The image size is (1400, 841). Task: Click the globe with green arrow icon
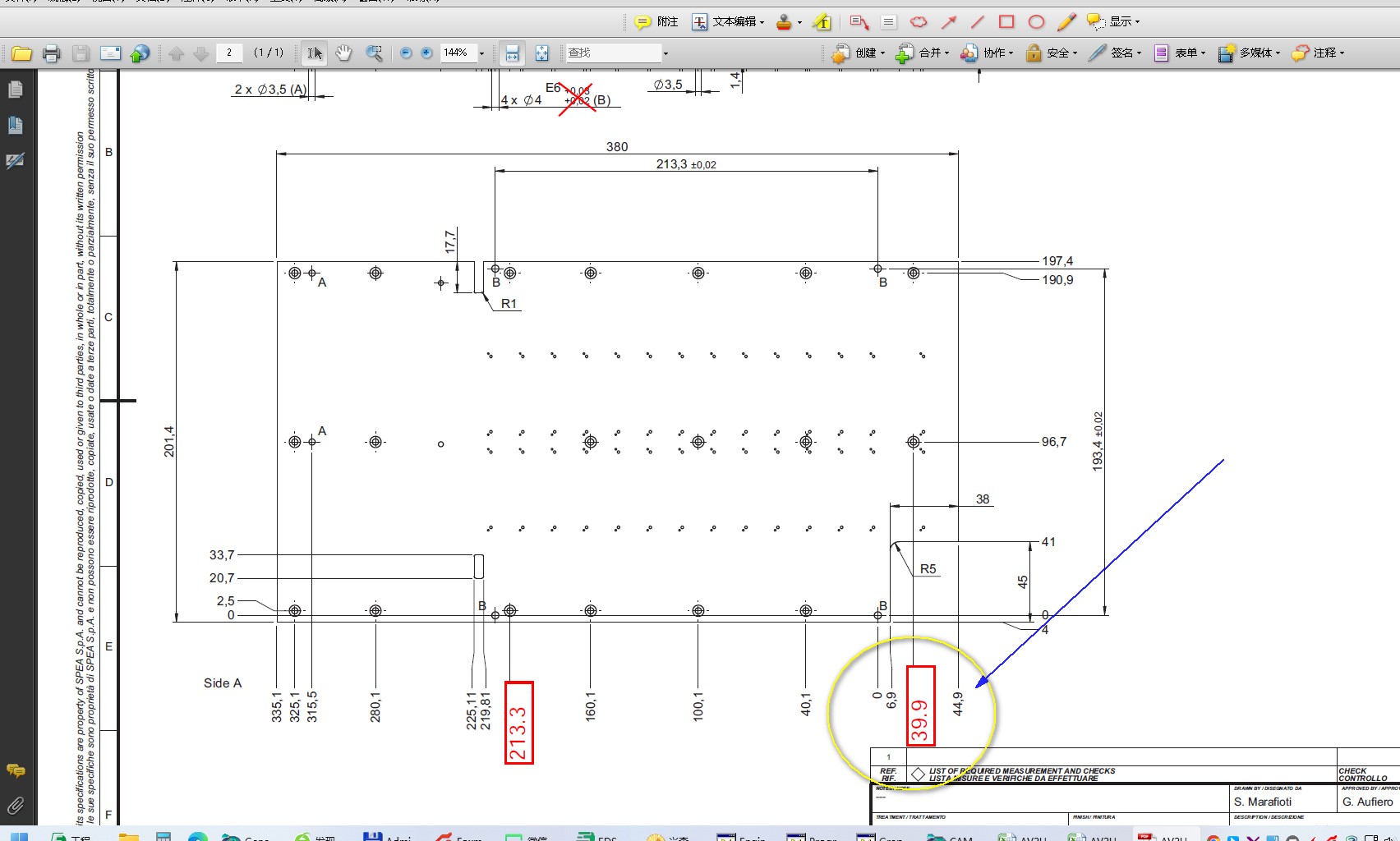coord(140,53)
